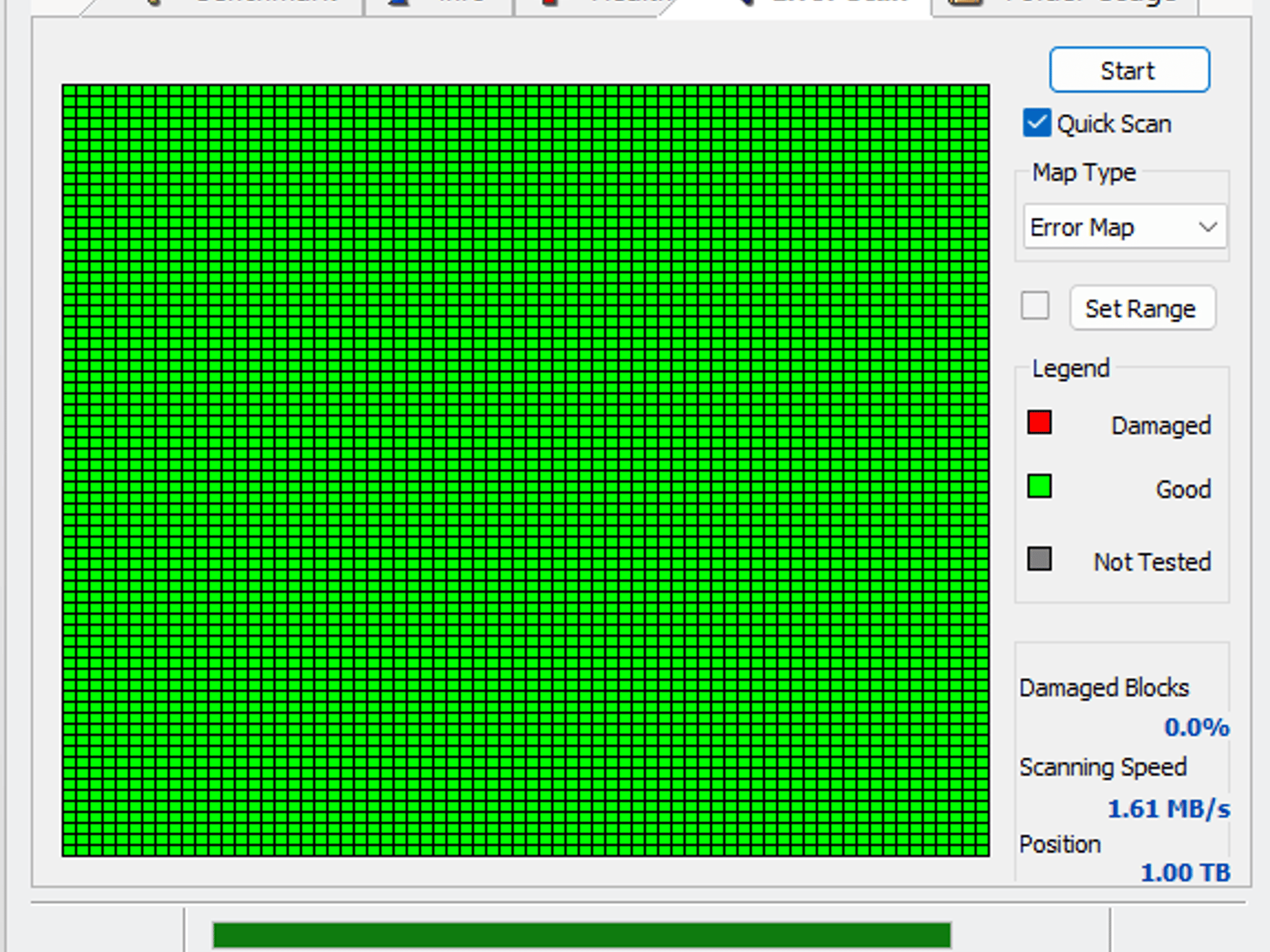Select the 'Not Tested' legend label
The image size is (1270, 952).
point(1152,562)
